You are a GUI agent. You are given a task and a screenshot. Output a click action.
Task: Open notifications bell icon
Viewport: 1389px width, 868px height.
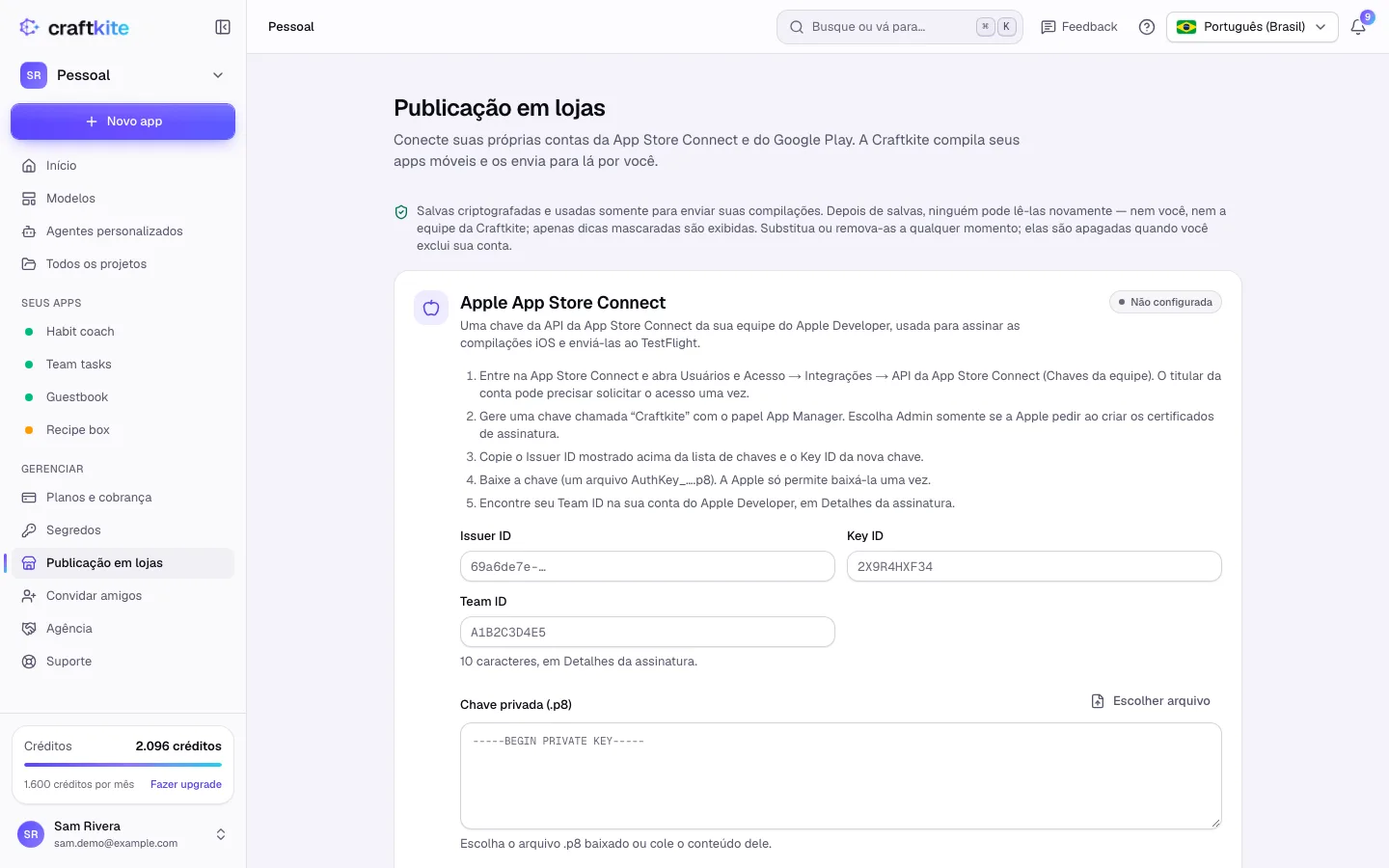1358,27
